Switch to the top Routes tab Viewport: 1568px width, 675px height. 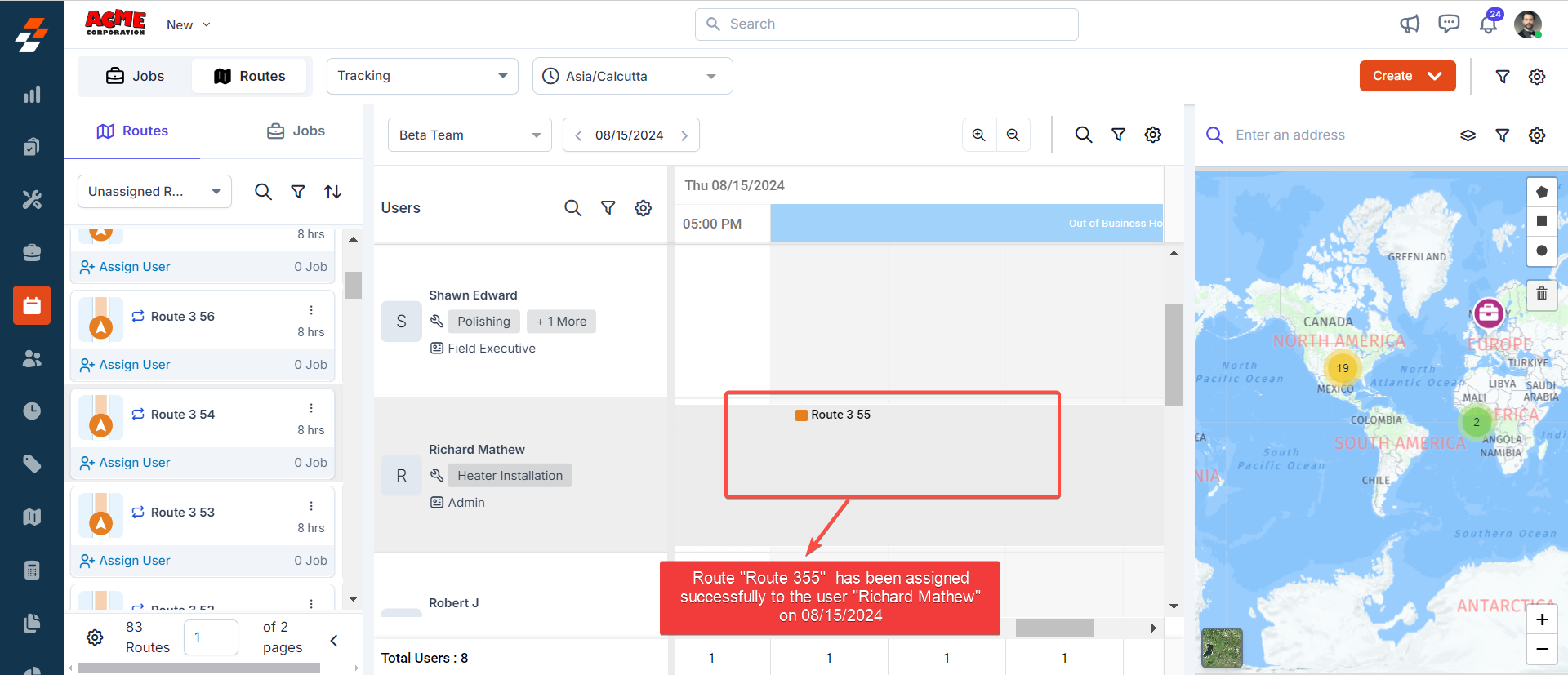tap(249, 76)
